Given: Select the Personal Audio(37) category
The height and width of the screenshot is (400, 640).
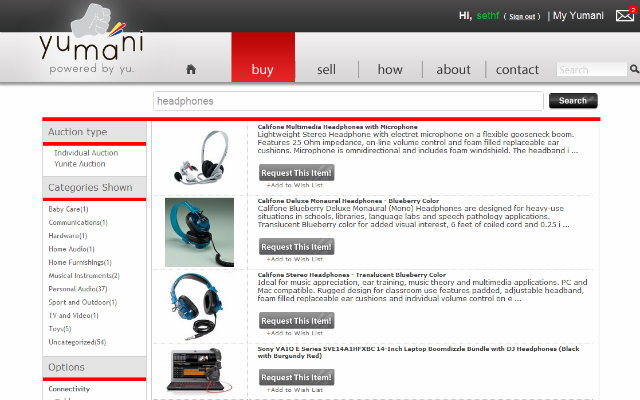Looking at the screenshot, I should 78,288.
